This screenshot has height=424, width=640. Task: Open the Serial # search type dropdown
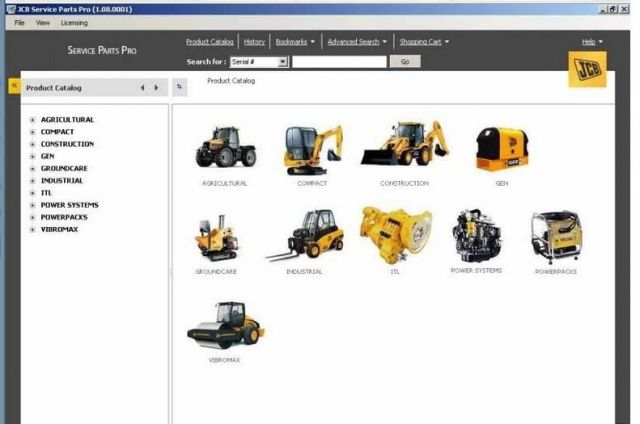[282, 62]
